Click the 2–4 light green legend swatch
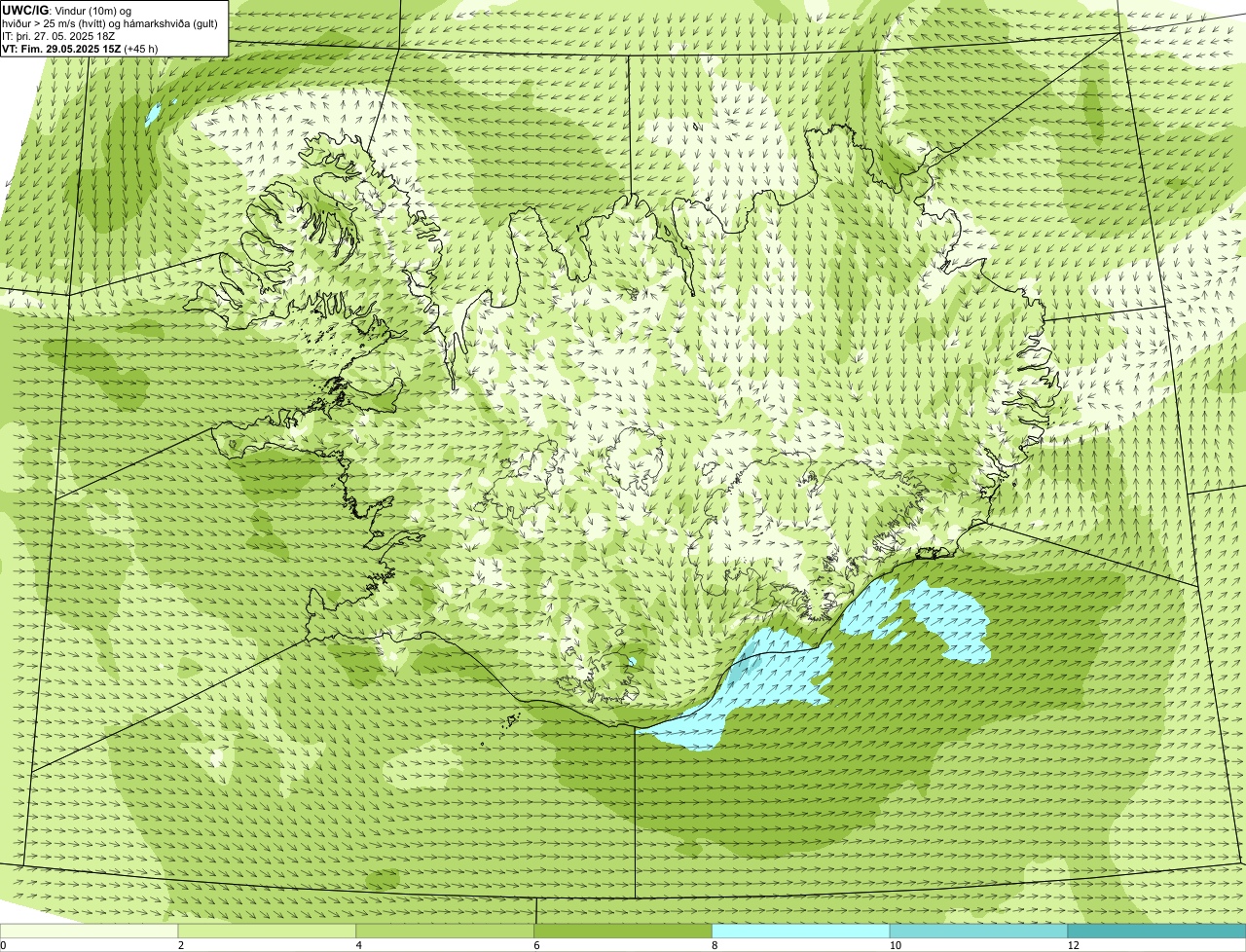 coord(268,932)
